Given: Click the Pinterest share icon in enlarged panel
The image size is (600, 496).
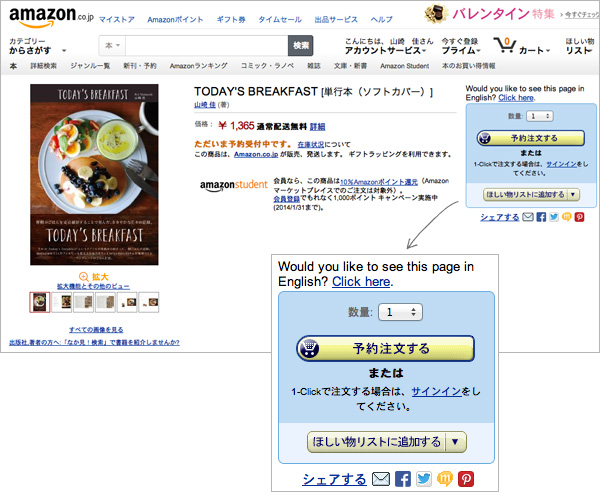Looking at the screenshot, I should click(466, 479).
